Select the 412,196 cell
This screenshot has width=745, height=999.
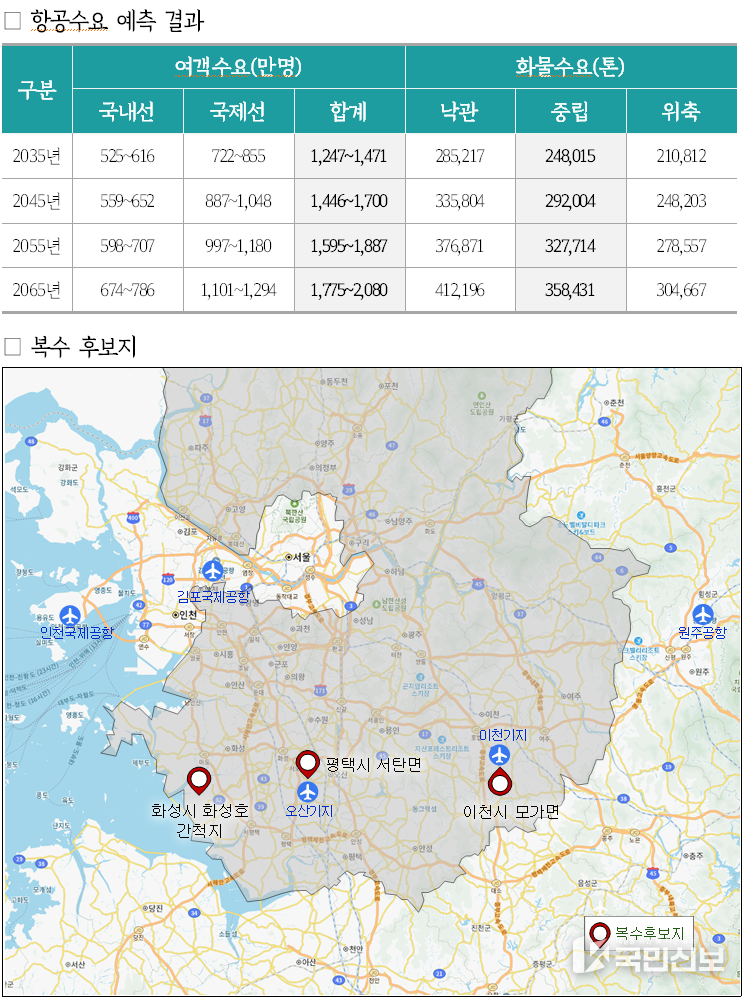[x=460, y=290]
